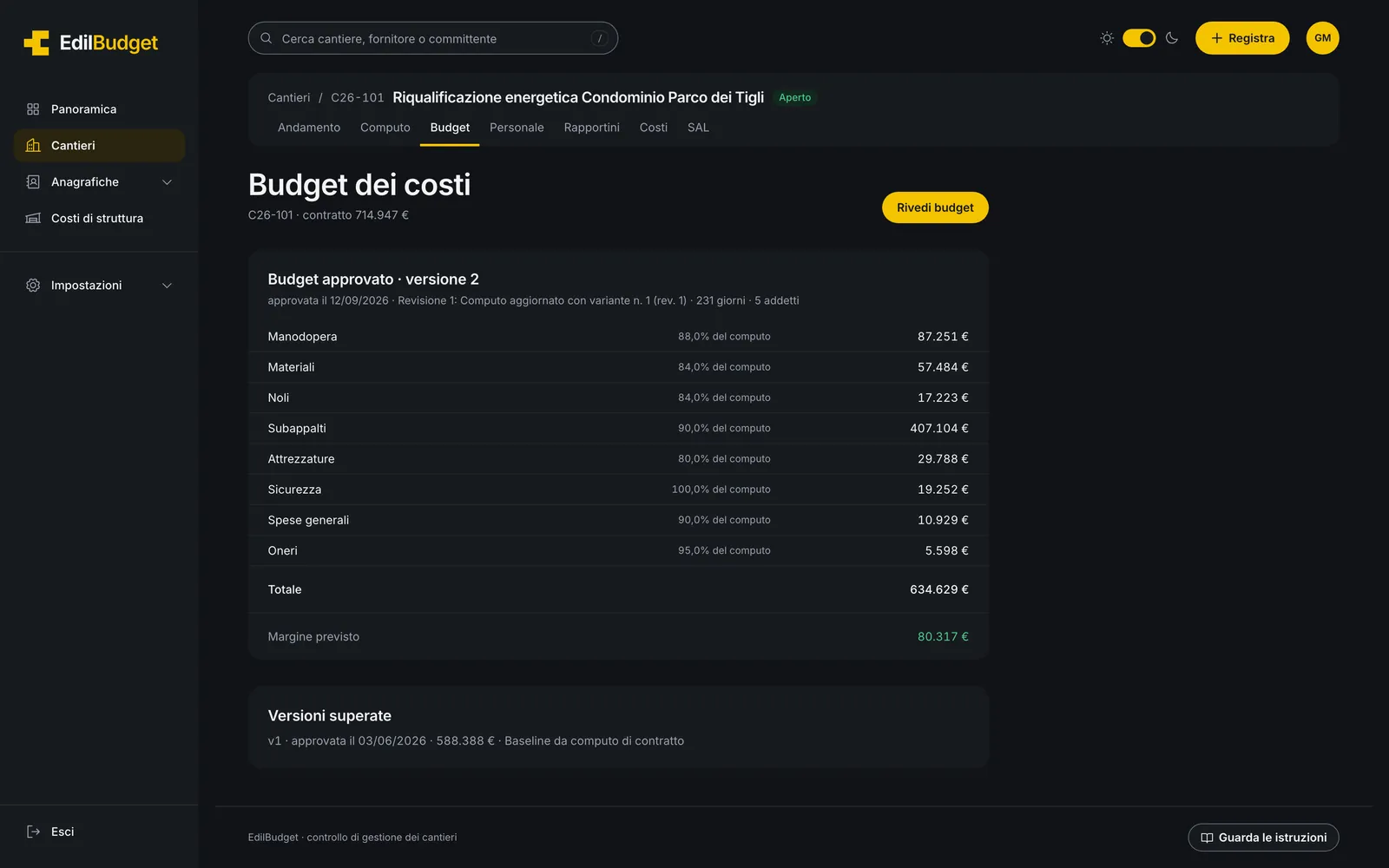This screenshot has width=1389, height=868.
Task: Focus the Cerca cantiere search field
Action: (x=433, y=38)
